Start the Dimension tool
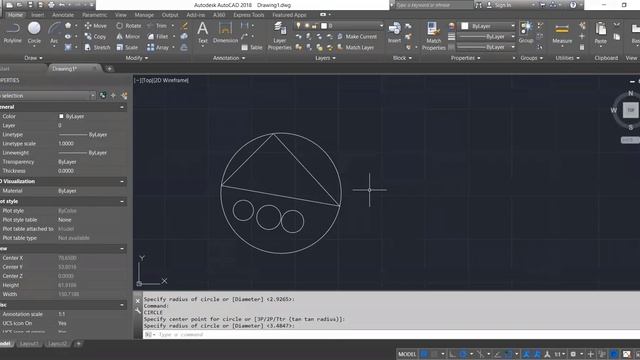640x360 pixels. tap(225, 33)
